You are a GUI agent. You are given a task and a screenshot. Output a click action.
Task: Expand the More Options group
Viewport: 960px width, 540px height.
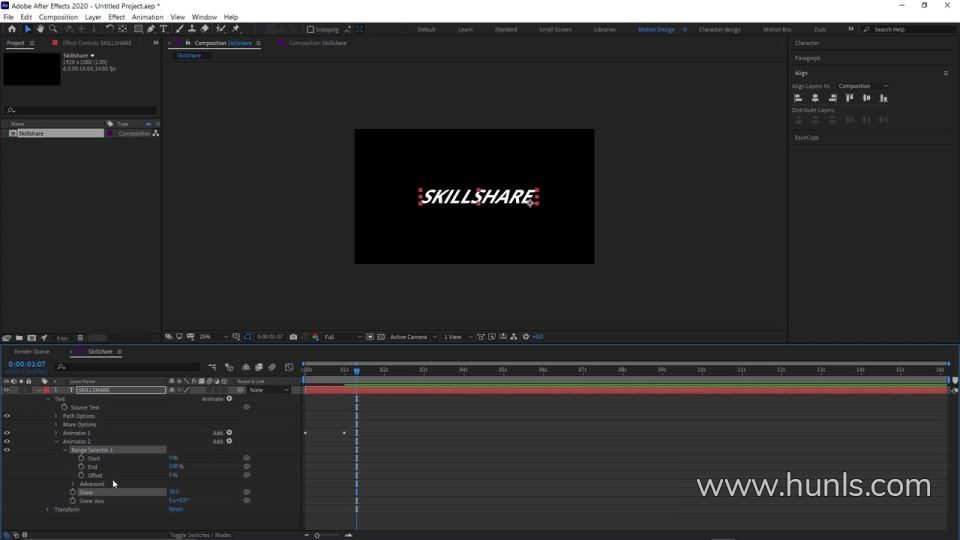[56, 424]
